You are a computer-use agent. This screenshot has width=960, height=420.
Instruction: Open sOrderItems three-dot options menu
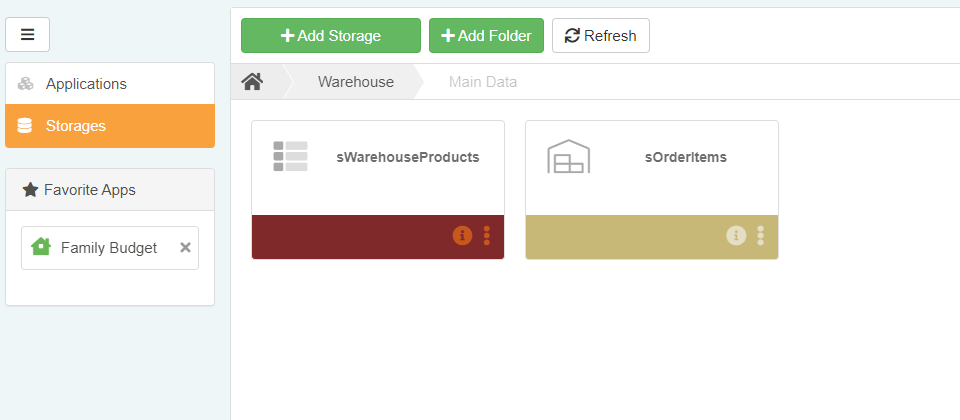(761, 235)
